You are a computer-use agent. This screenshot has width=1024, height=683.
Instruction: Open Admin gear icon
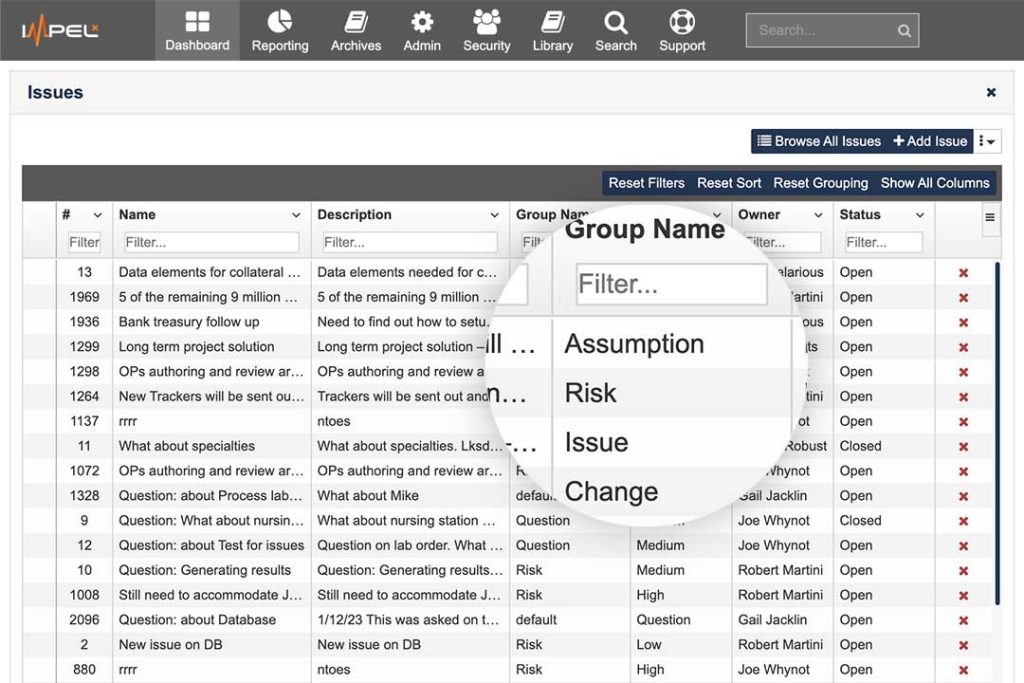pyautogui.click(x=422, y=22)
